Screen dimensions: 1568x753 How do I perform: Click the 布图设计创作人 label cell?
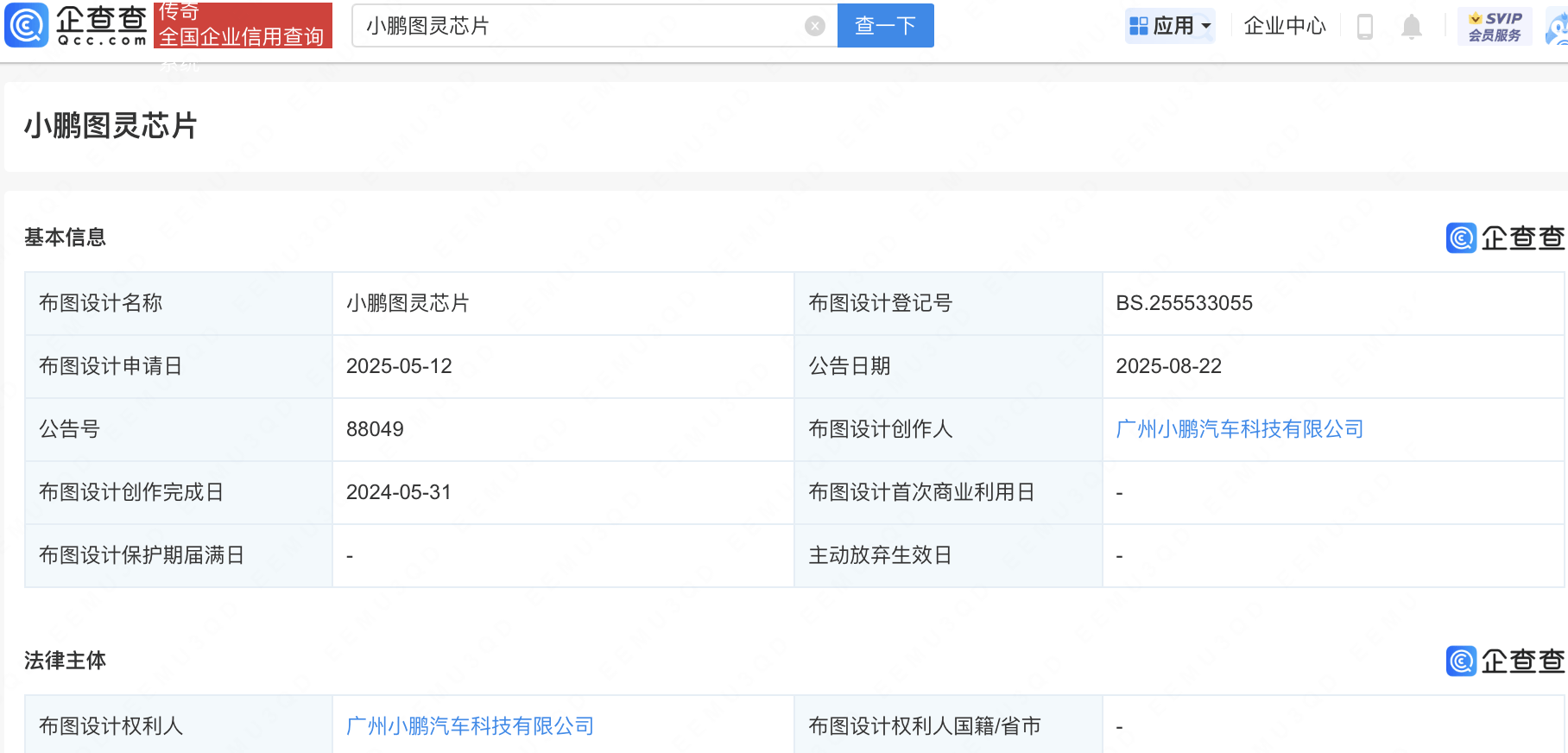[948, 429]
